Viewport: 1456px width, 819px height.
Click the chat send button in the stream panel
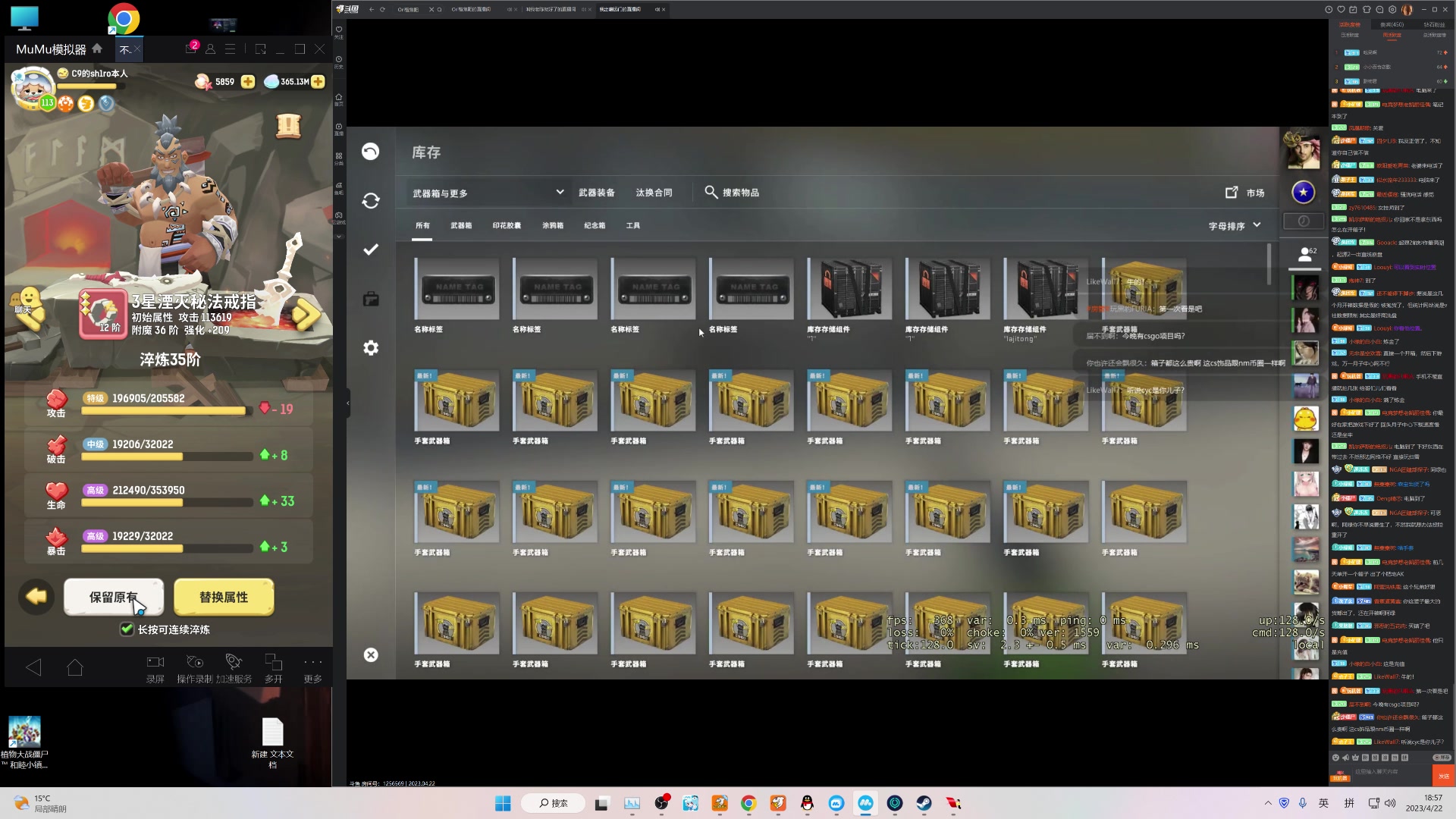1443,776
